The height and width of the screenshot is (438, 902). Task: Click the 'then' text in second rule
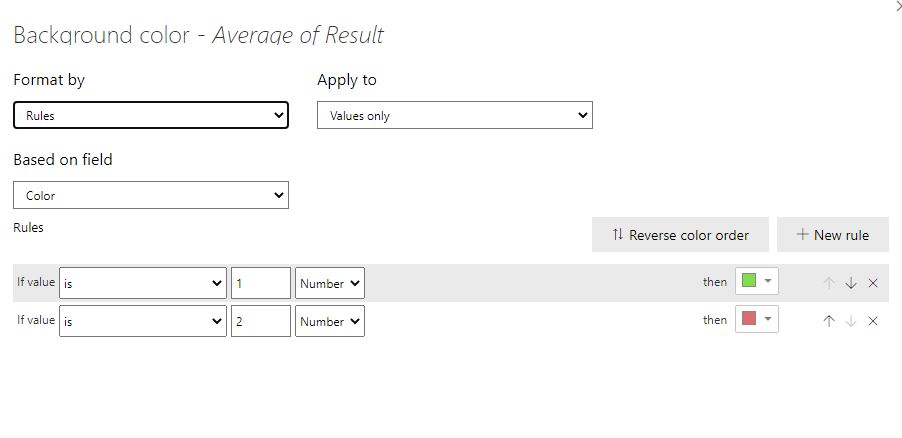pyautogui.click(x=714, y=320)
